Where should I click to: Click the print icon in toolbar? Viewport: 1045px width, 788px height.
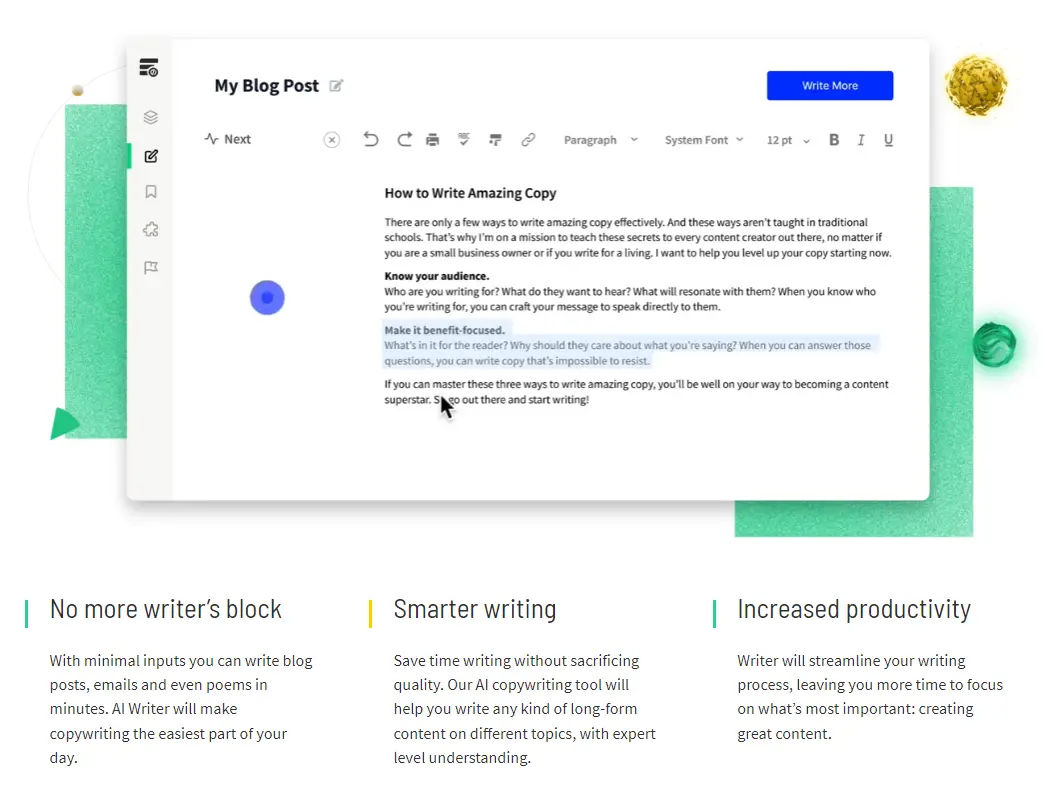pos(433,139)
